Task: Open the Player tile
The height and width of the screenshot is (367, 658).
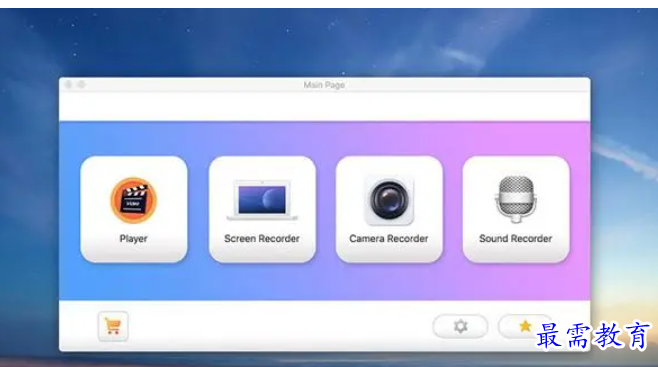Action: tap(134, 209)
